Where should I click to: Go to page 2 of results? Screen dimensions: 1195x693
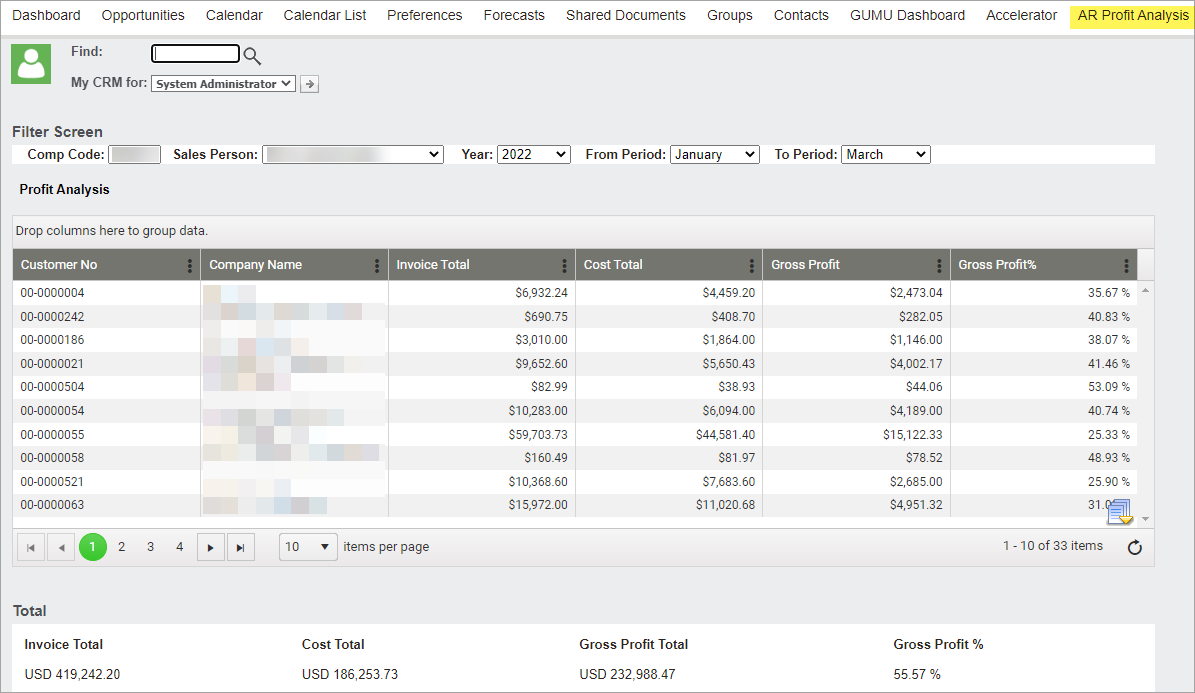(121, 547)
